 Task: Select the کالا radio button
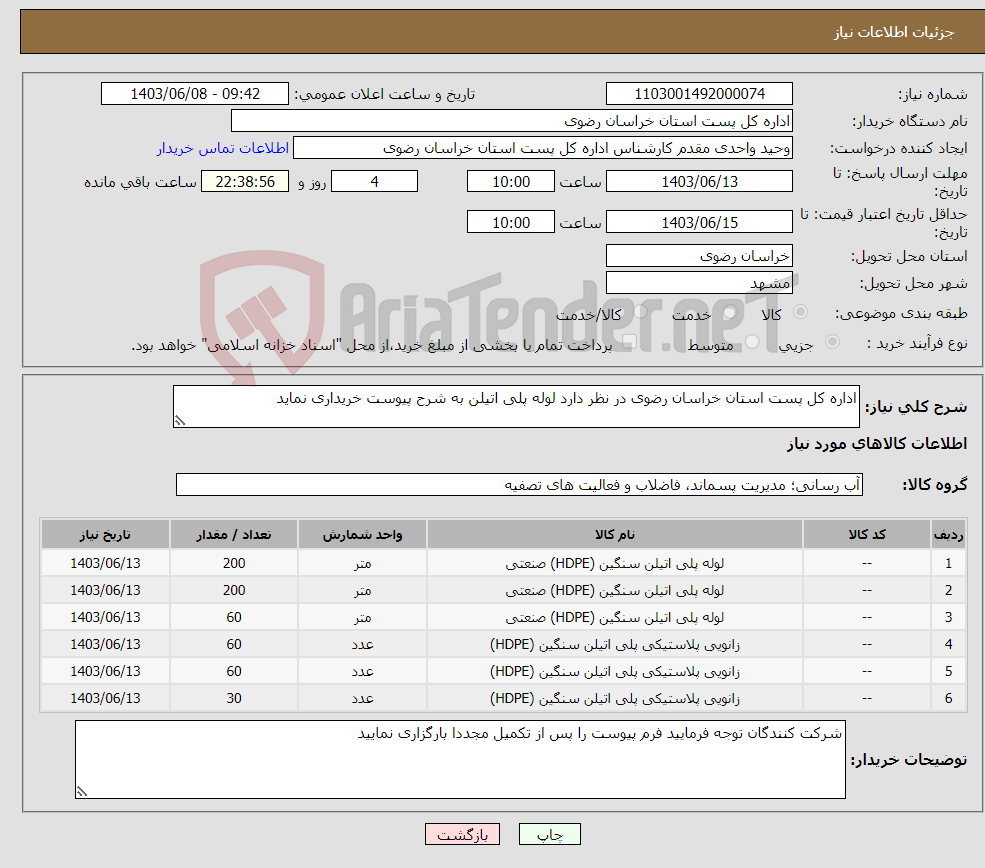point(800,312)
